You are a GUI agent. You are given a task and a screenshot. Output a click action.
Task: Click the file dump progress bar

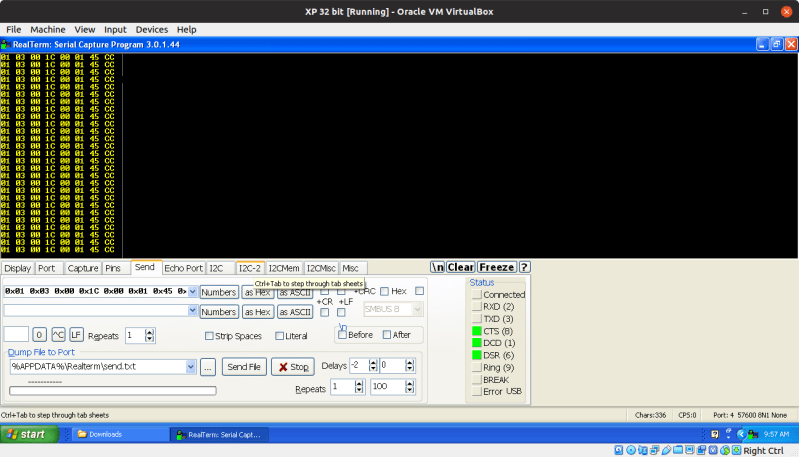point(113,391)
